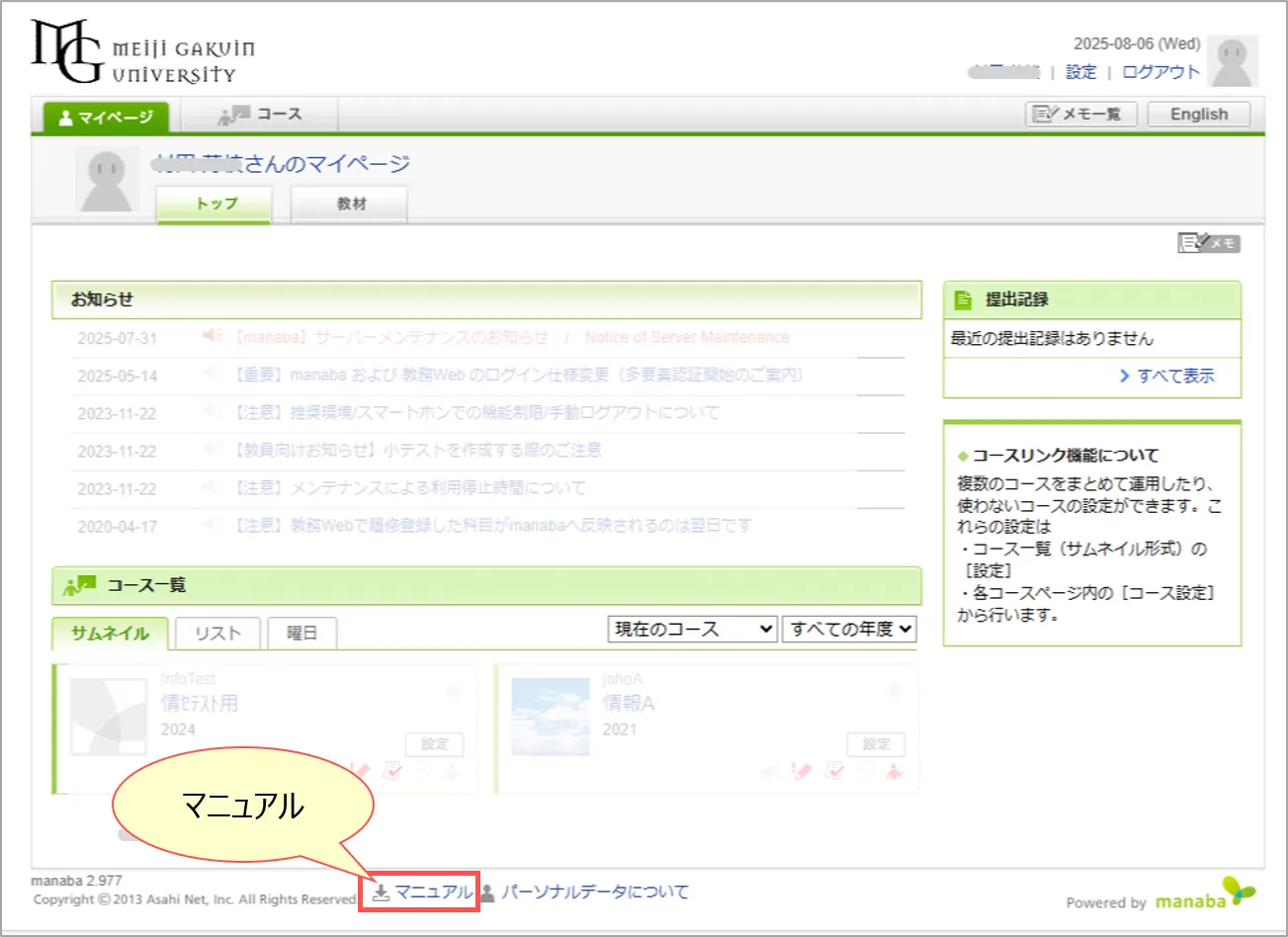The image size is (1288, 937).
Task: Click the Meiji Gakuin University logo
Action: click(x=142, y=51)
